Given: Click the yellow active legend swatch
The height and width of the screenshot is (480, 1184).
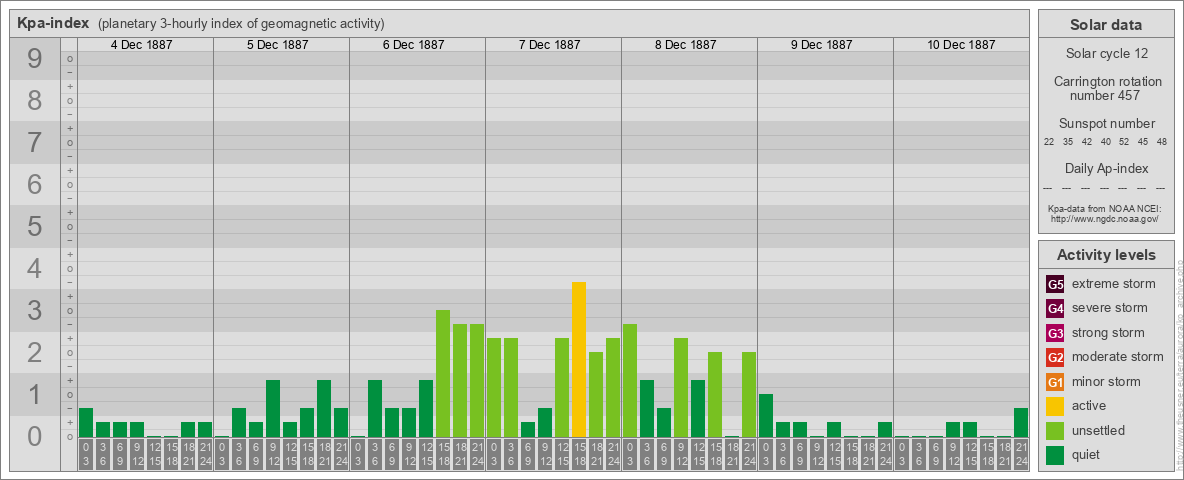Looking at the screenshot, I should (1056, 406).
